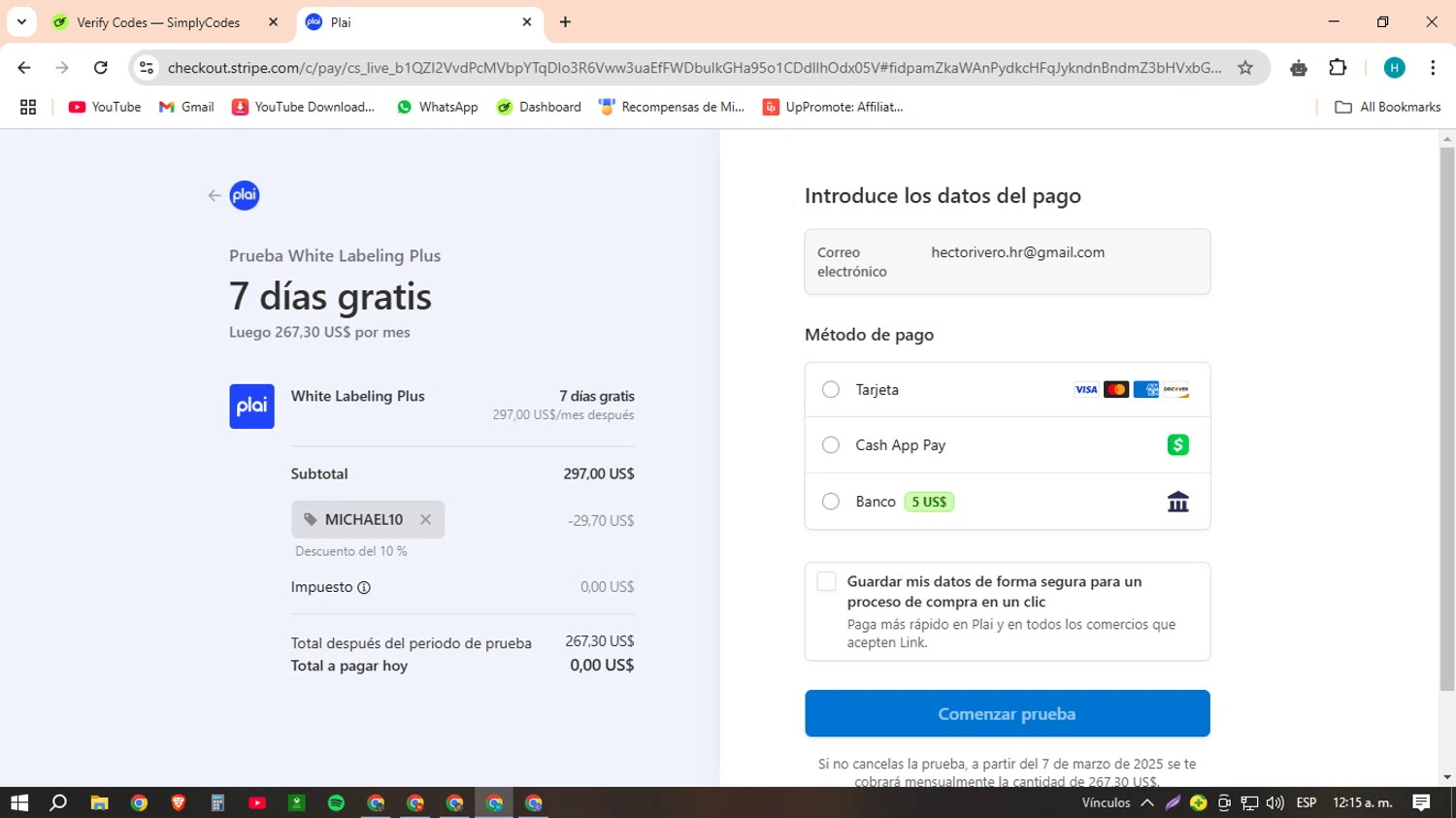Open the tab search dropdown arrow
Image resolution: width=1456 pixels, height=818 pixels.
click(21, 21)
